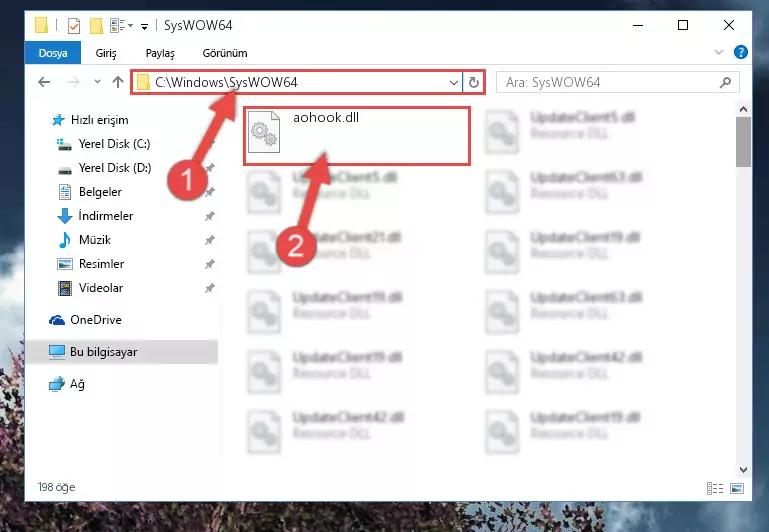Click the scrollbar up arrow in file list
This screenshot has width=769, height=532.
pos(743,109)
